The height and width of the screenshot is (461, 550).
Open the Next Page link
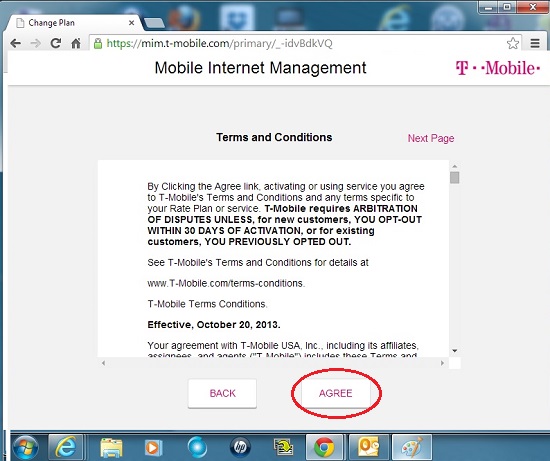pos(431,138)
